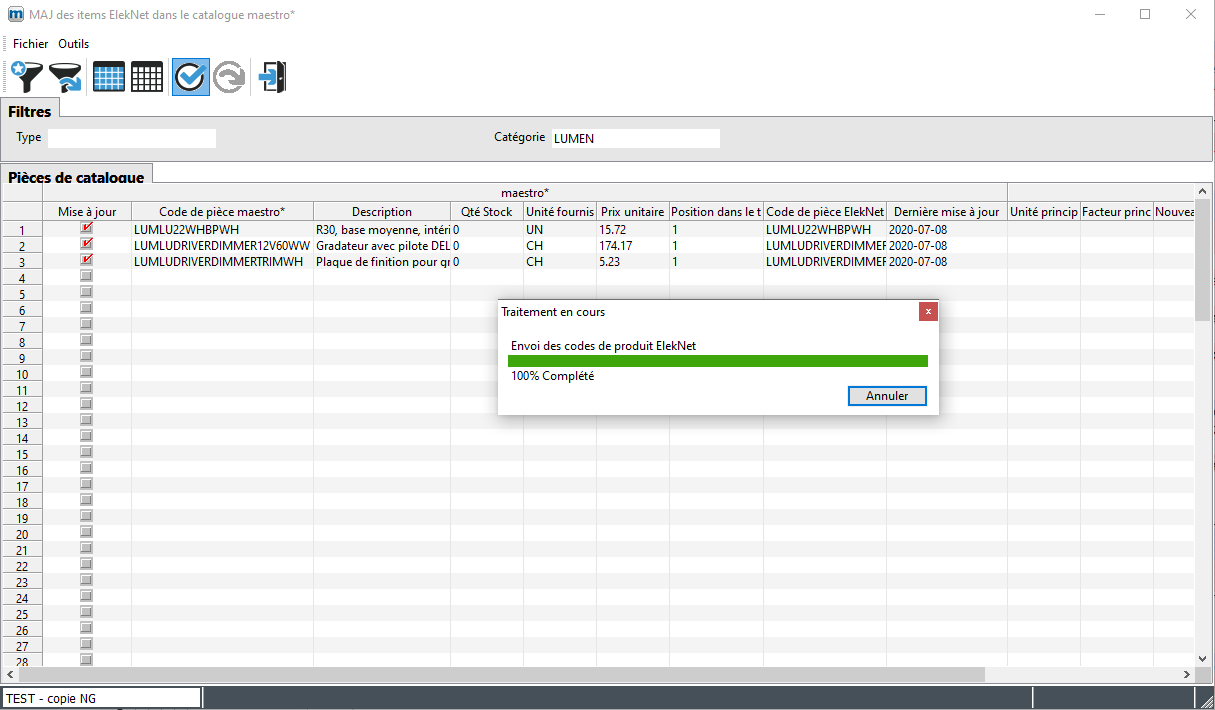Click the Facteur princ column header
Screen dimensions: 1215x710
coord(1117,212)
